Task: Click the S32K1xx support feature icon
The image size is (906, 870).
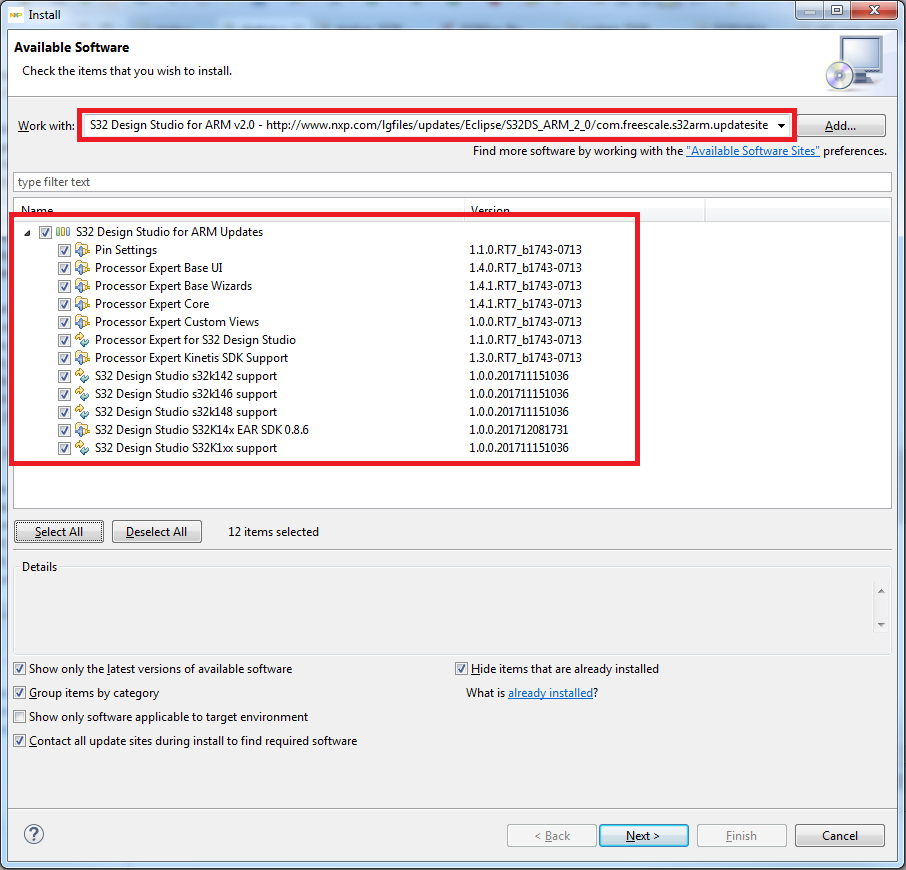Action: pyautogui.click(x=83, y=448)
